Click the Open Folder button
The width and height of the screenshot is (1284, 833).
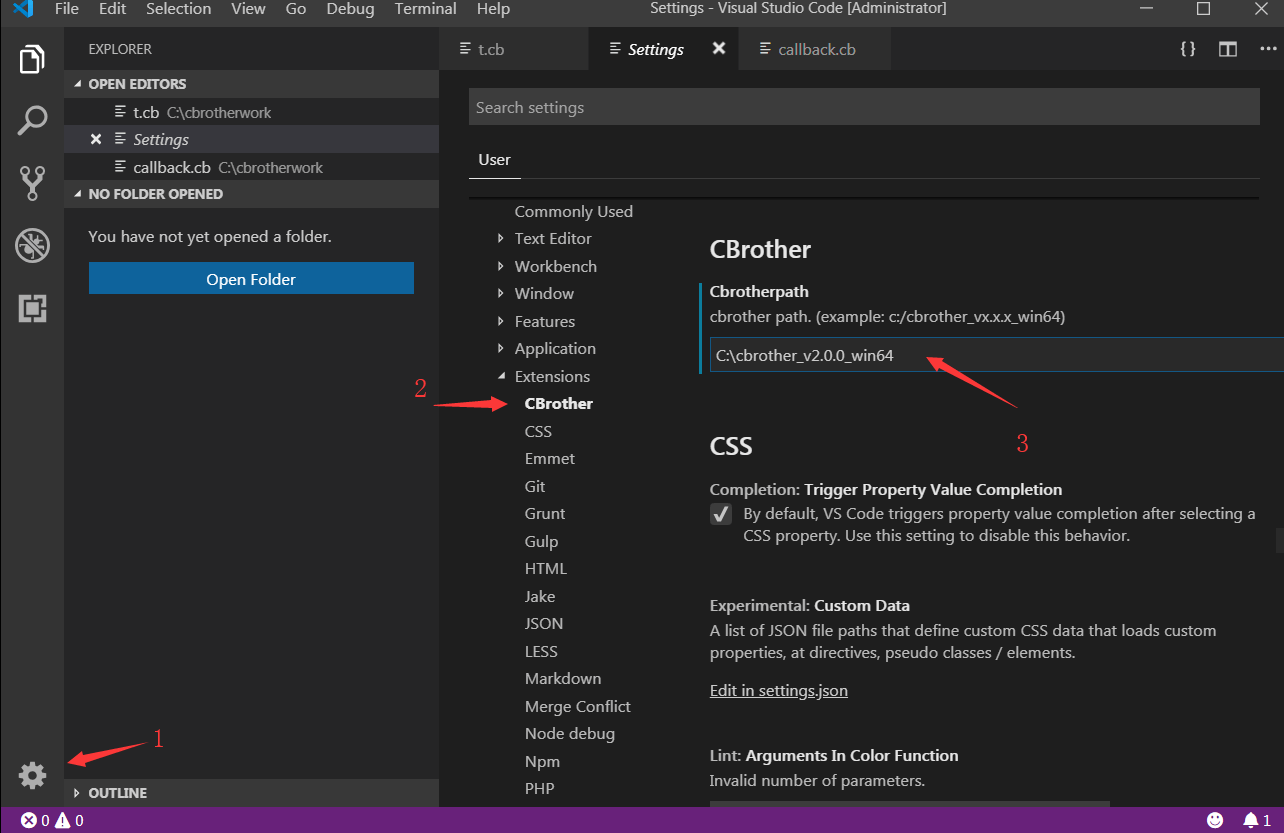point(251,279)
